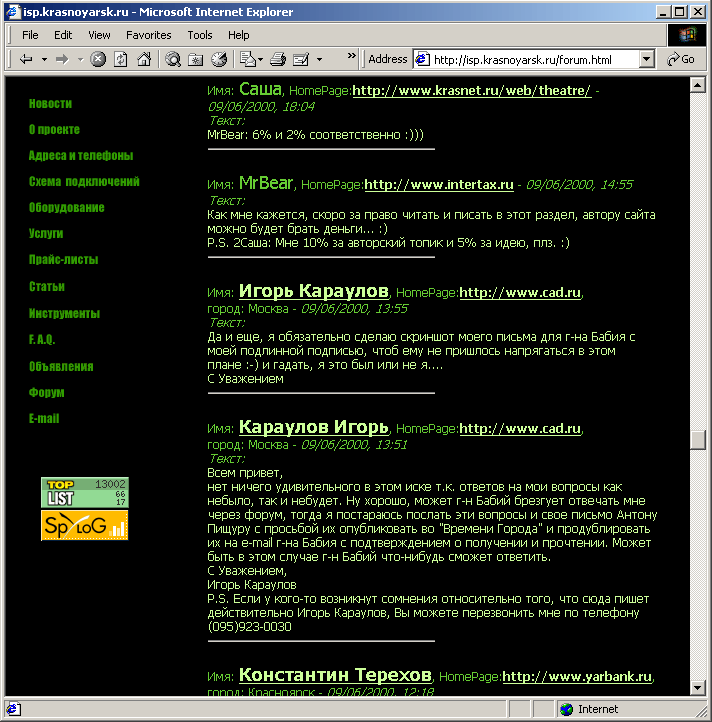Click the Edit page toolbar icon
The width and height of the screenshot is (712, 722).
(301, 59)
